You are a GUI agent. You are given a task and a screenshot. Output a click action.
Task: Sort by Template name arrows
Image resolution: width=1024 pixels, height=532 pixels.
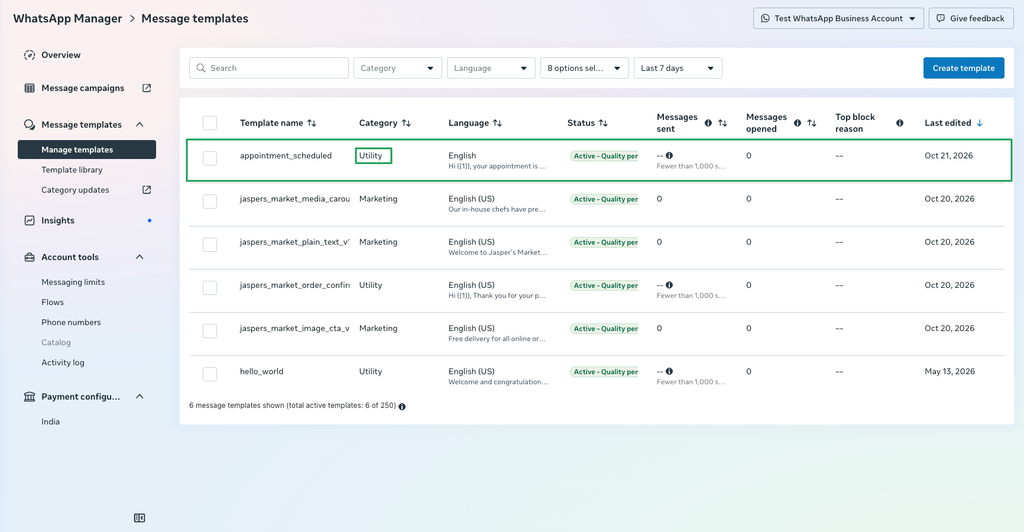tap(312, 123)
